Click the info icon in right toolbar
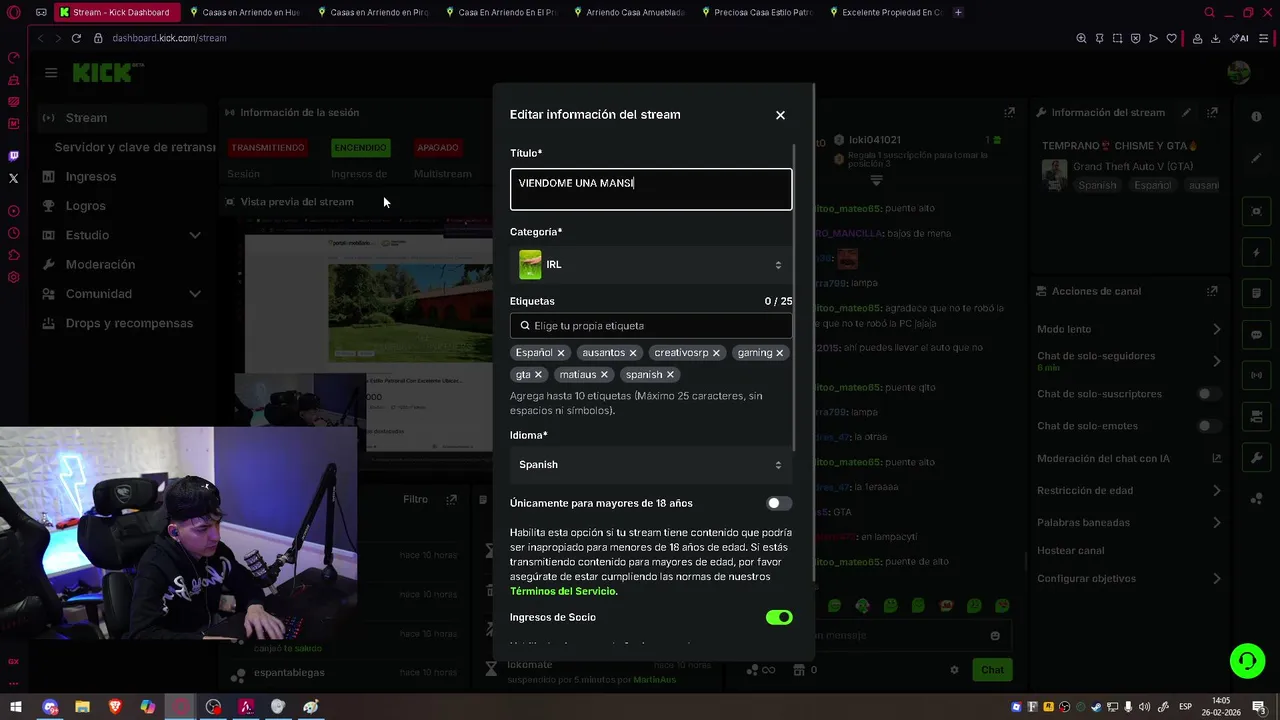Viewport: 1280px width, 720px height. click(1257, 117)
